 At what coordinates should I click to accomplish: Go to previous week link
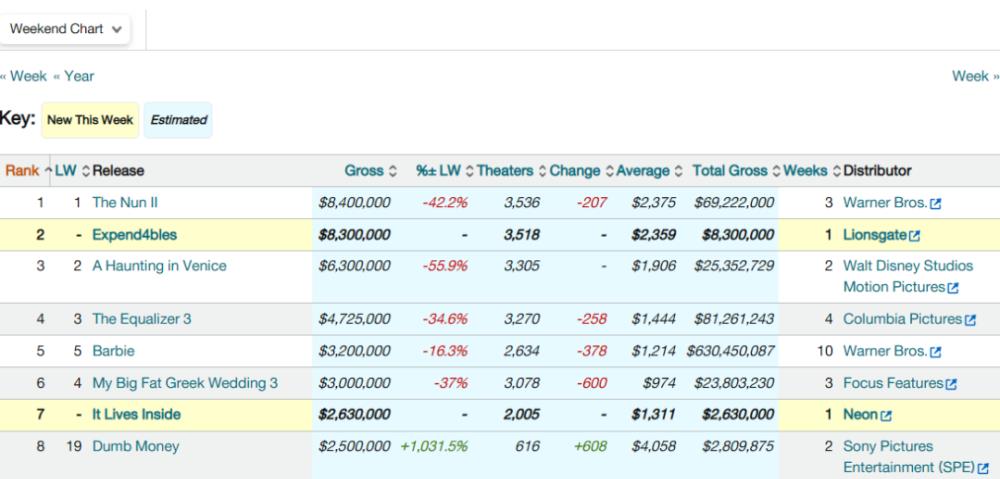(24, 76)
